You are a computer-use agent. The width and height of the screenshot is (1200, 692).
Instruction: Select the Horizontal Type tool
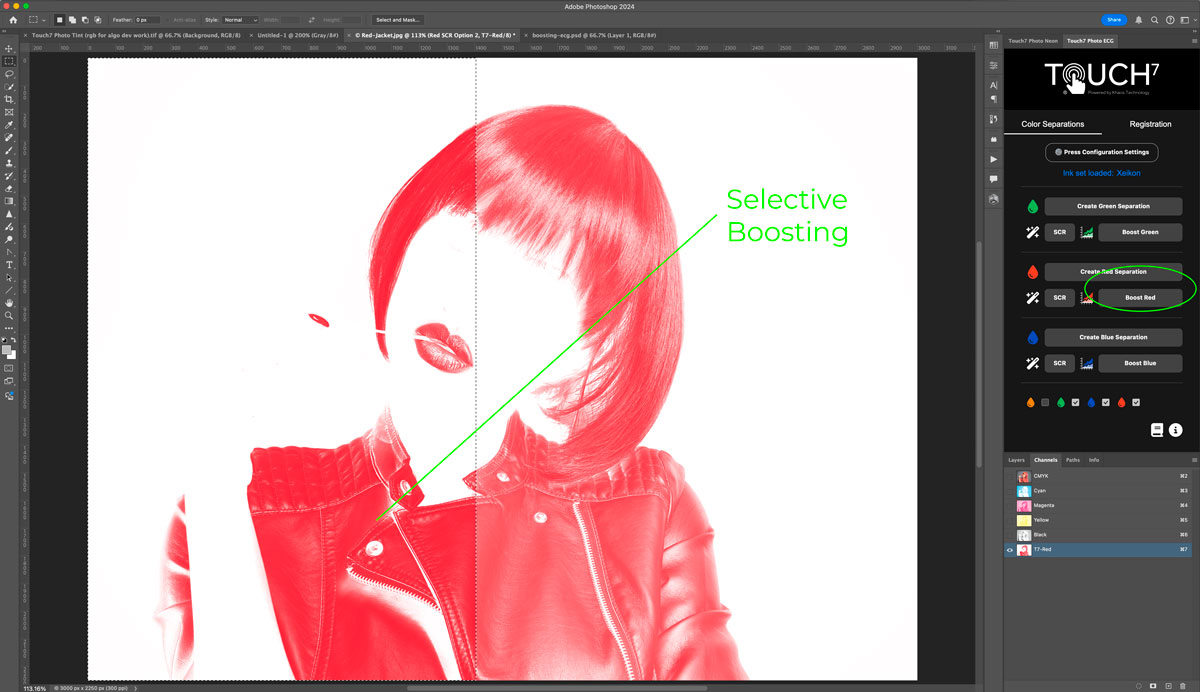coord(9,265)
